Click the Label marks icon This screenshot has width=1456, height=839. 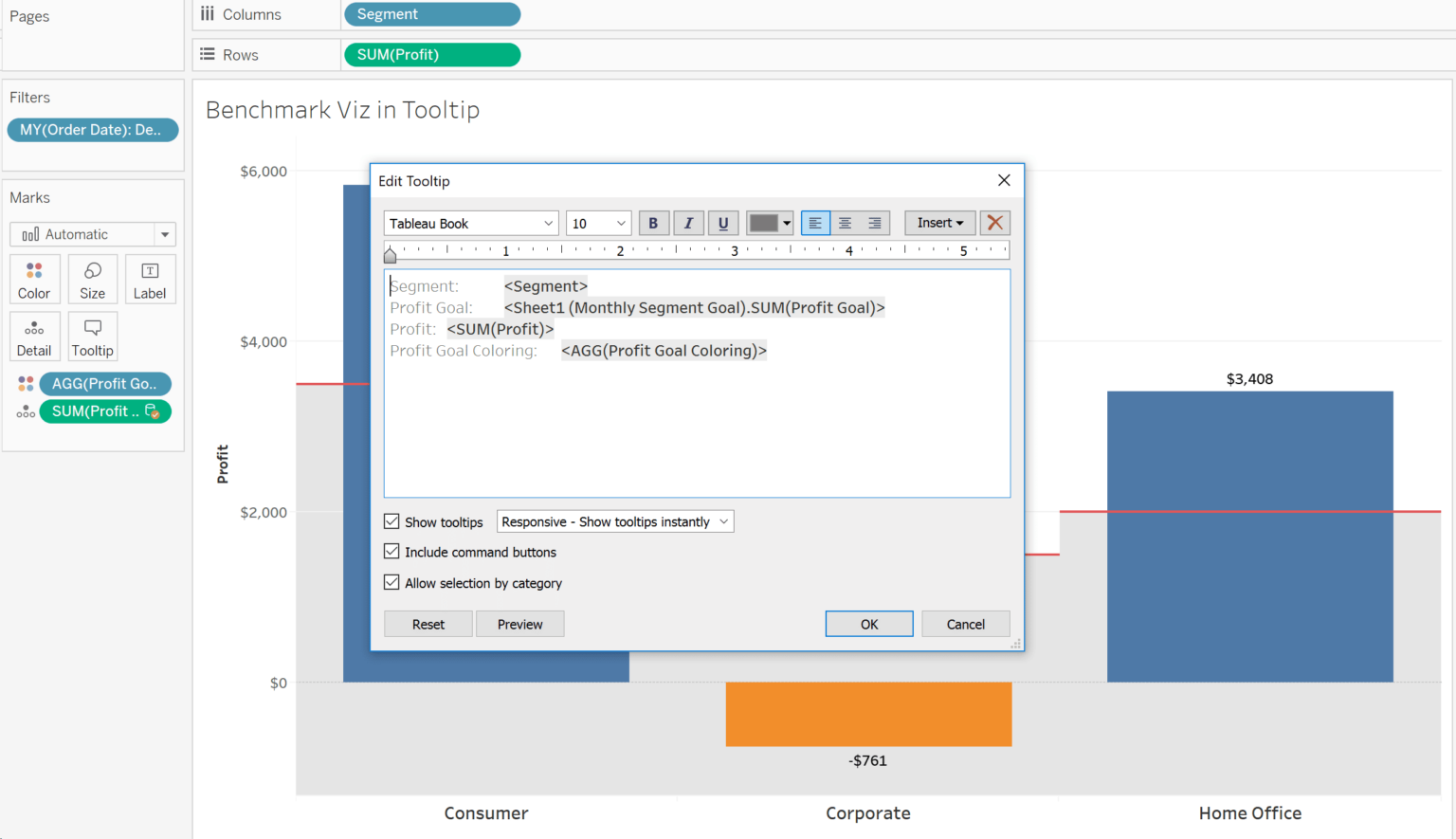tap(150, 279)
